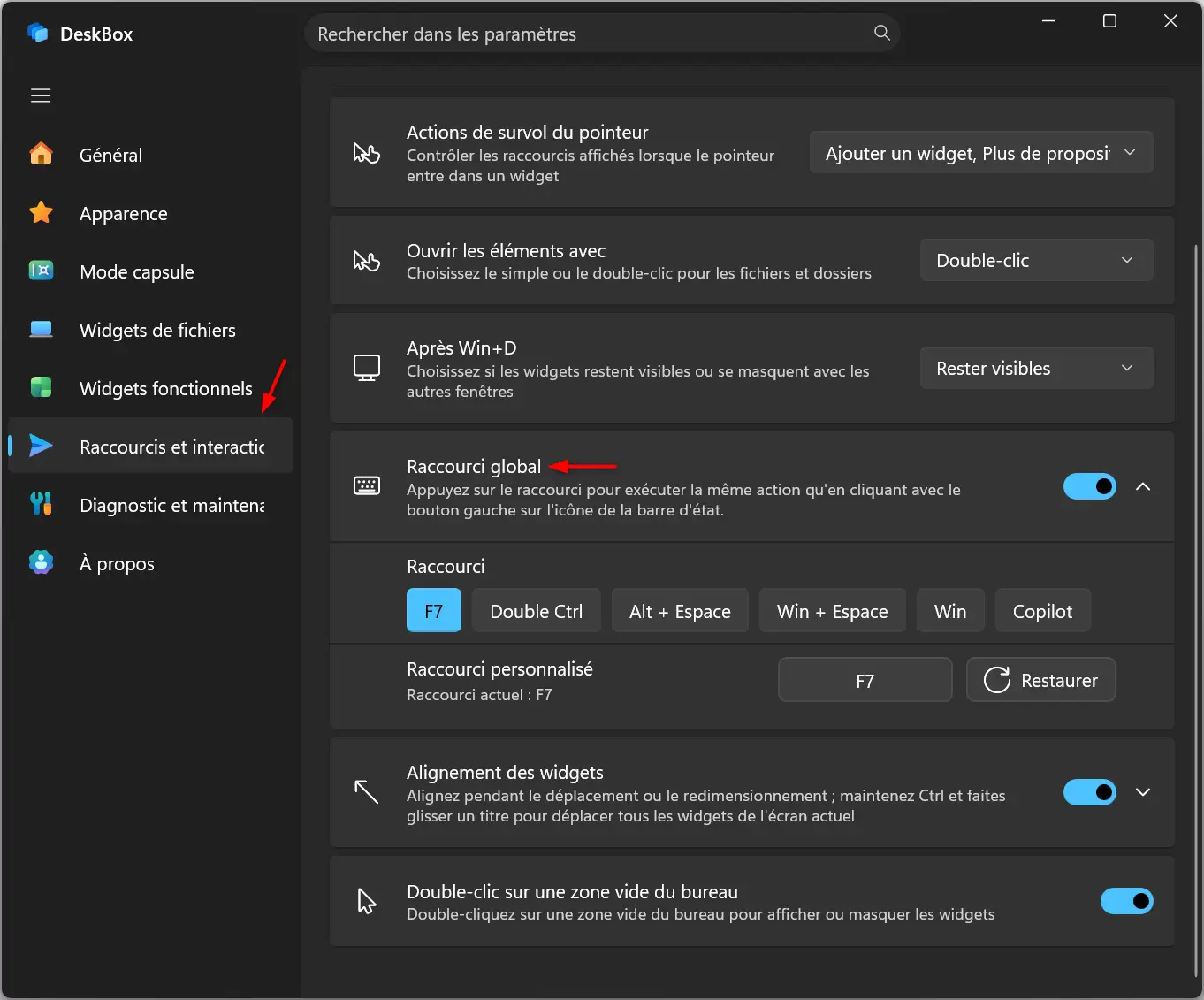The width and height of the screenshot is (1204, 1000).
Task: Collapse the Raccourci global section chevron
Action: tap(1143, 486)
